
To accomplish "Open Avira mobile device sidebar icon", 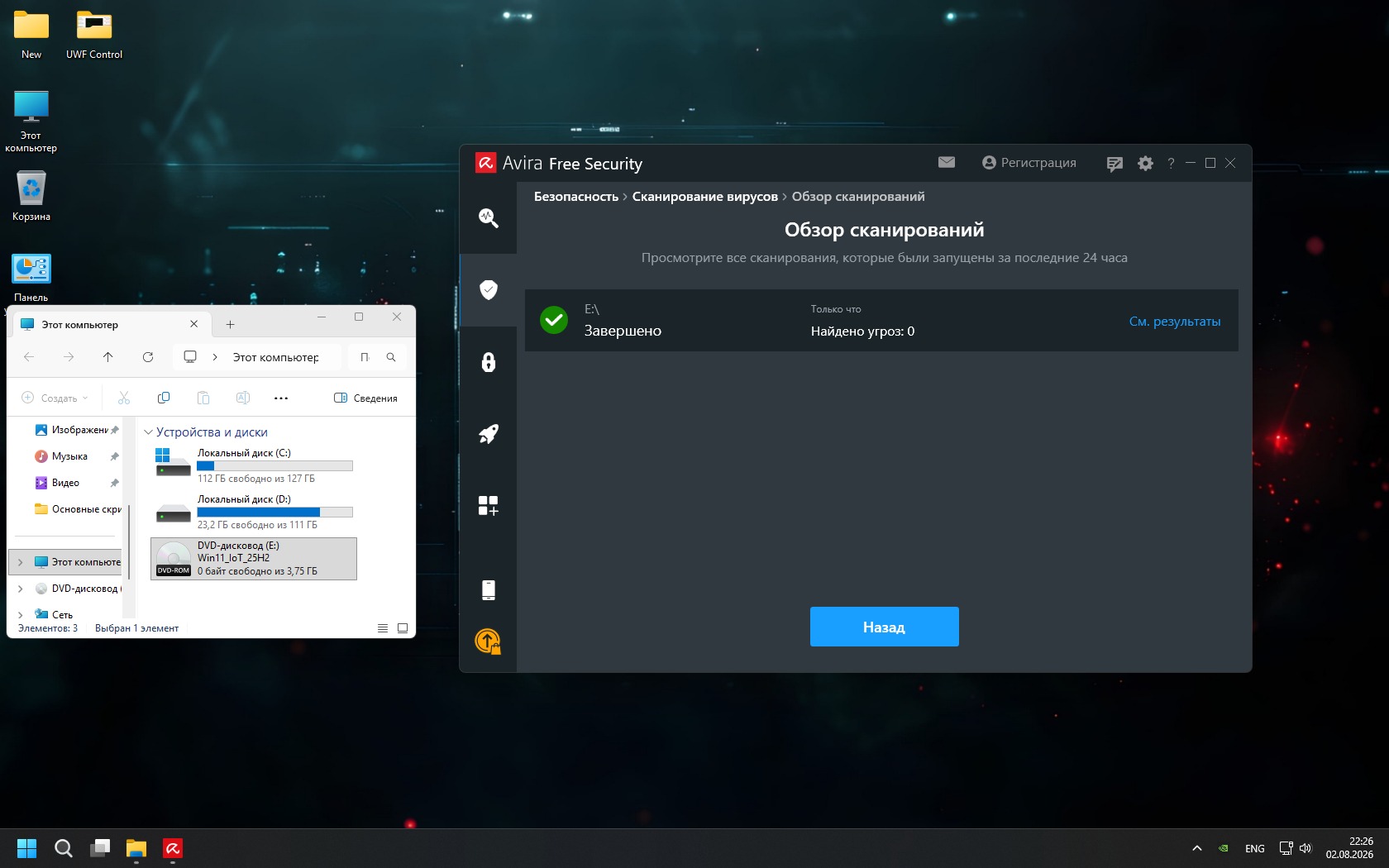I will (488, 589).
